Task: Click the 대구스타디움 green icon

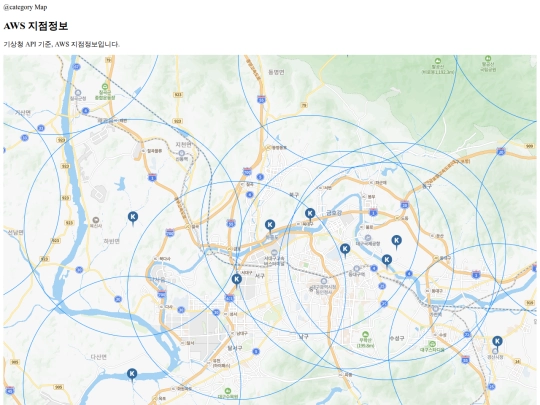Action: click(432, 344)
